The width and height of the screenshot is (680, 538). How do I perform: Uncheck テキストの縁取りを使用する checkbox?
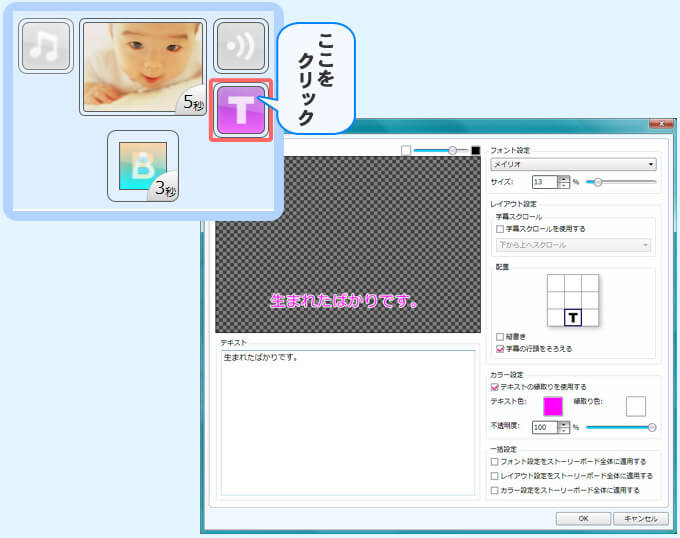pyautogui.click(x=495, y=386)
